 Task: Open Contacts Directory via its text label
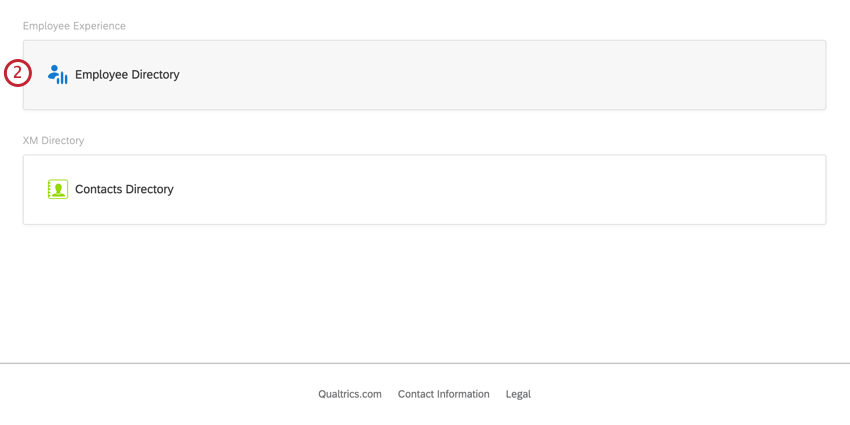click(x=124, y=189)
